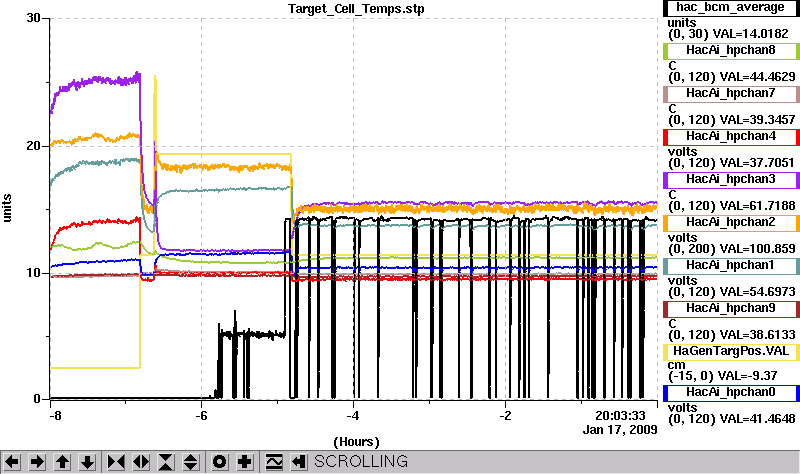Click the circle auto-scale toolbar icon

tap(219, 462)
